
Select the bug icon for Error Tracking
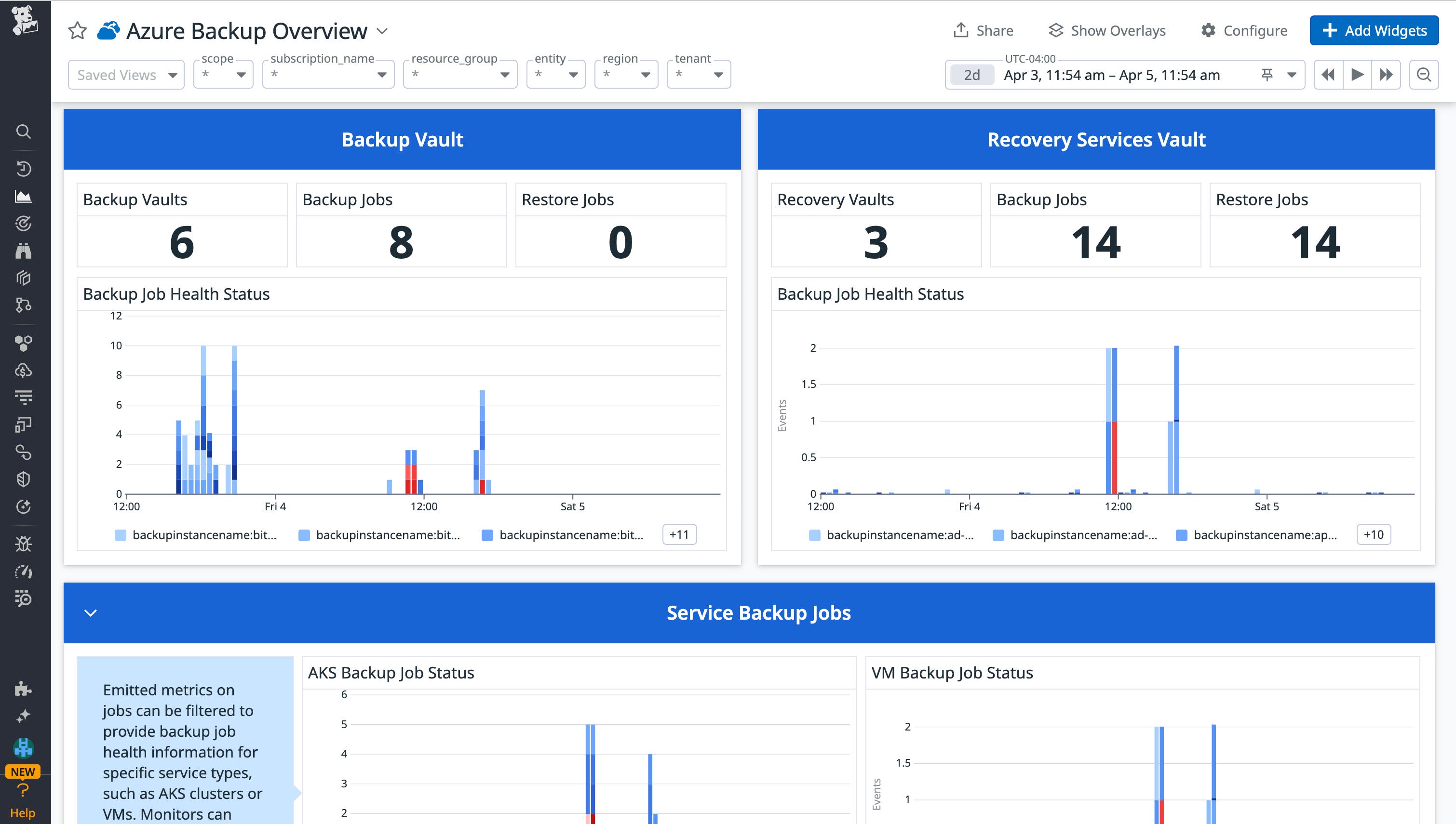23,544
